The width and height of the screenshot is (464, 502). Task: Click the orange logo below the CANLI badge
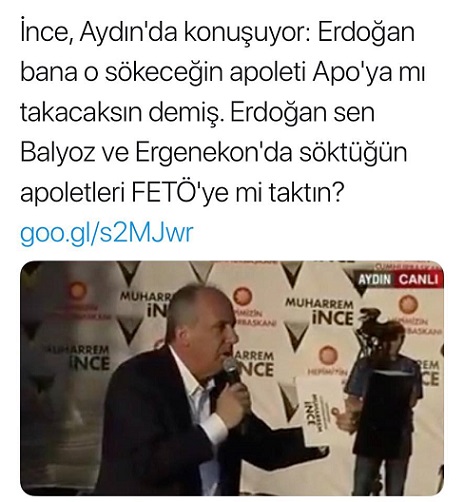pyautogui.click(x=409, y=305)
